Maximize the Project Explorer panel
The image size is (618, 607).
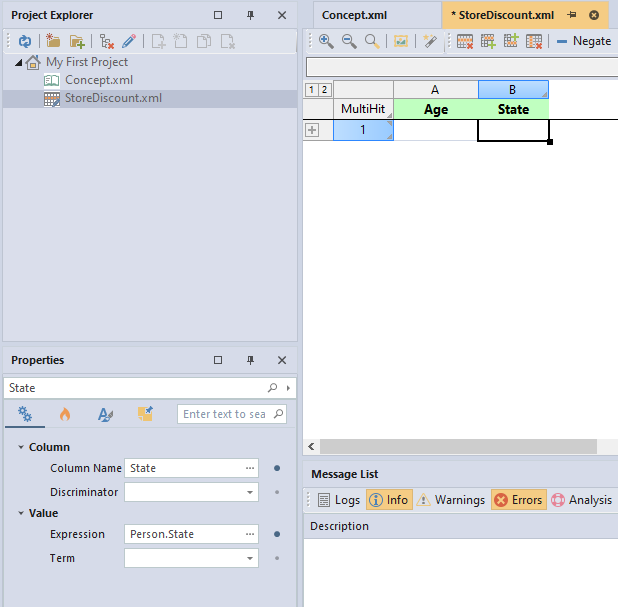218,15
